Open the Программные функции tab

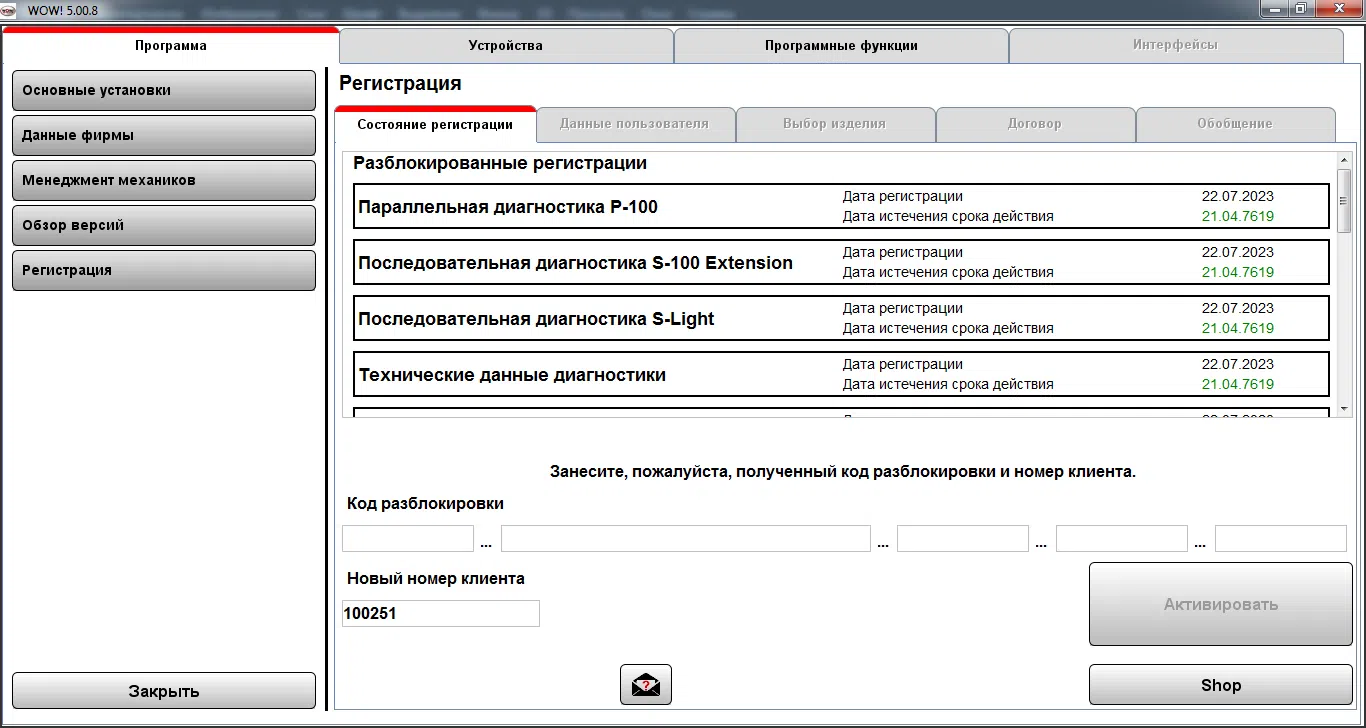[842, 45]
